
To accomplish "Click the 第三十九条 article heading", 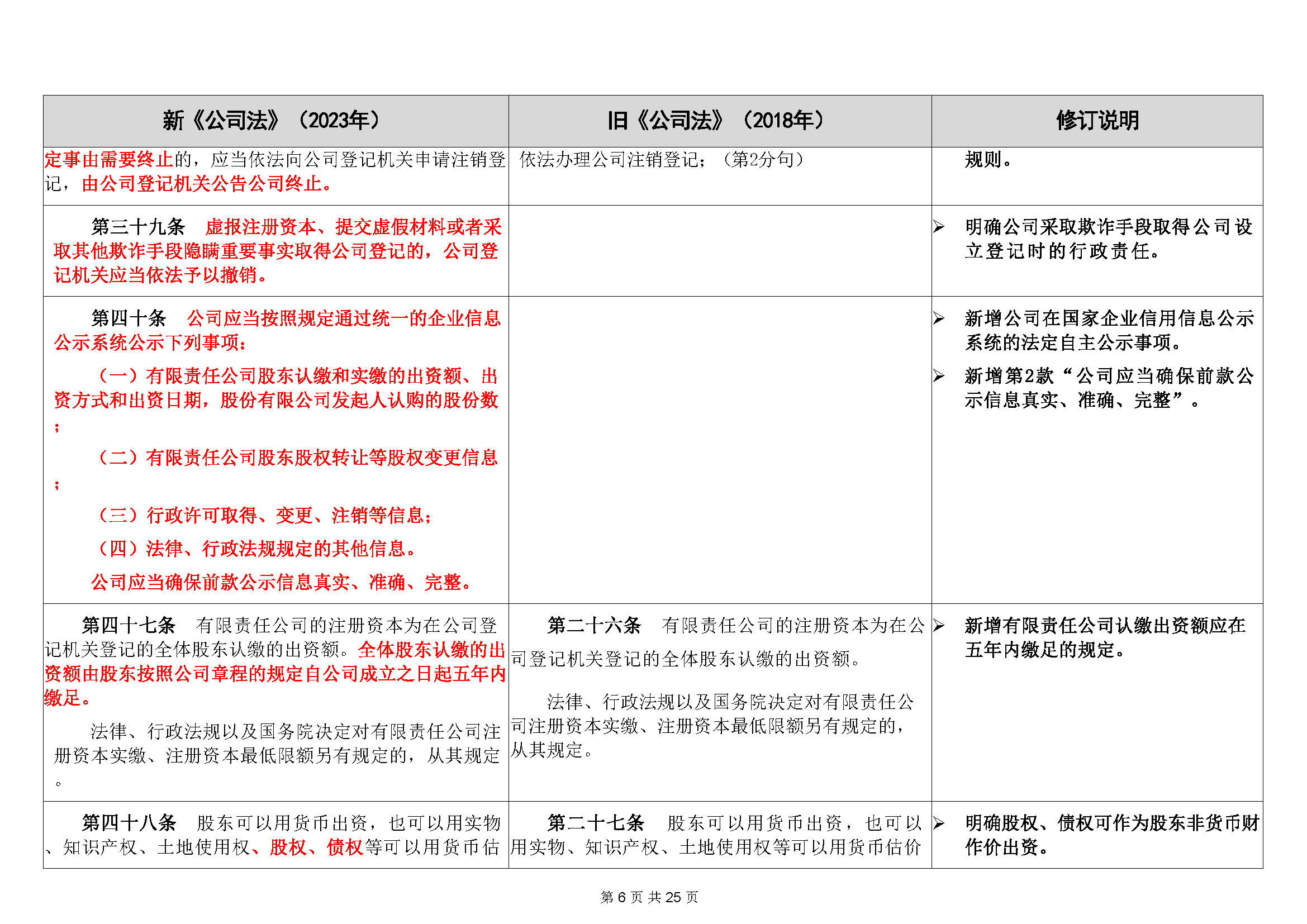I will (139, 227).
